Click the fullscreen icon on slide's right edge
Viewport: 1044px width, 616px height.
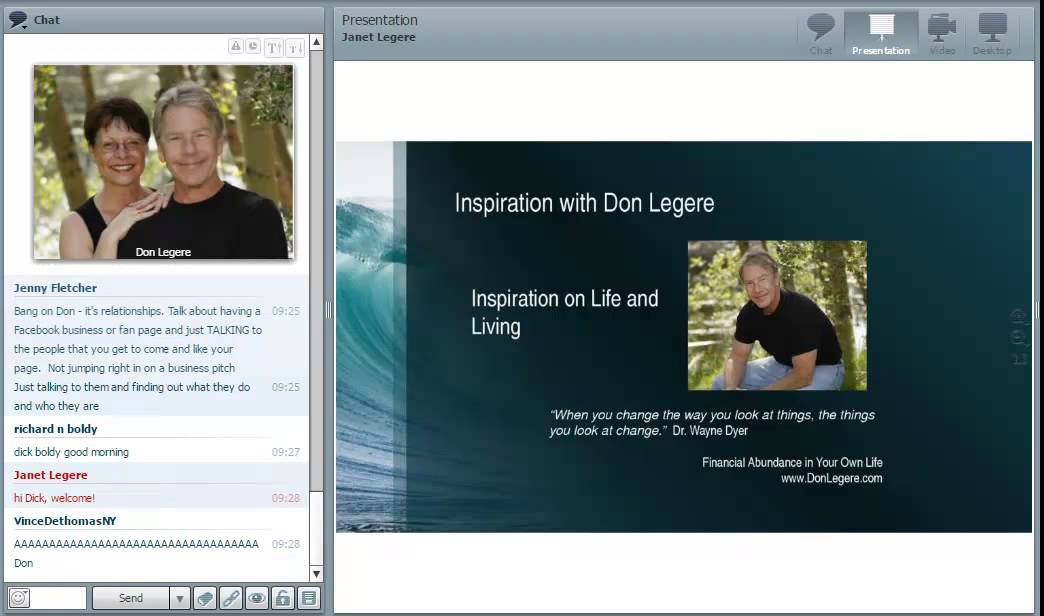tap(1019, 360)
